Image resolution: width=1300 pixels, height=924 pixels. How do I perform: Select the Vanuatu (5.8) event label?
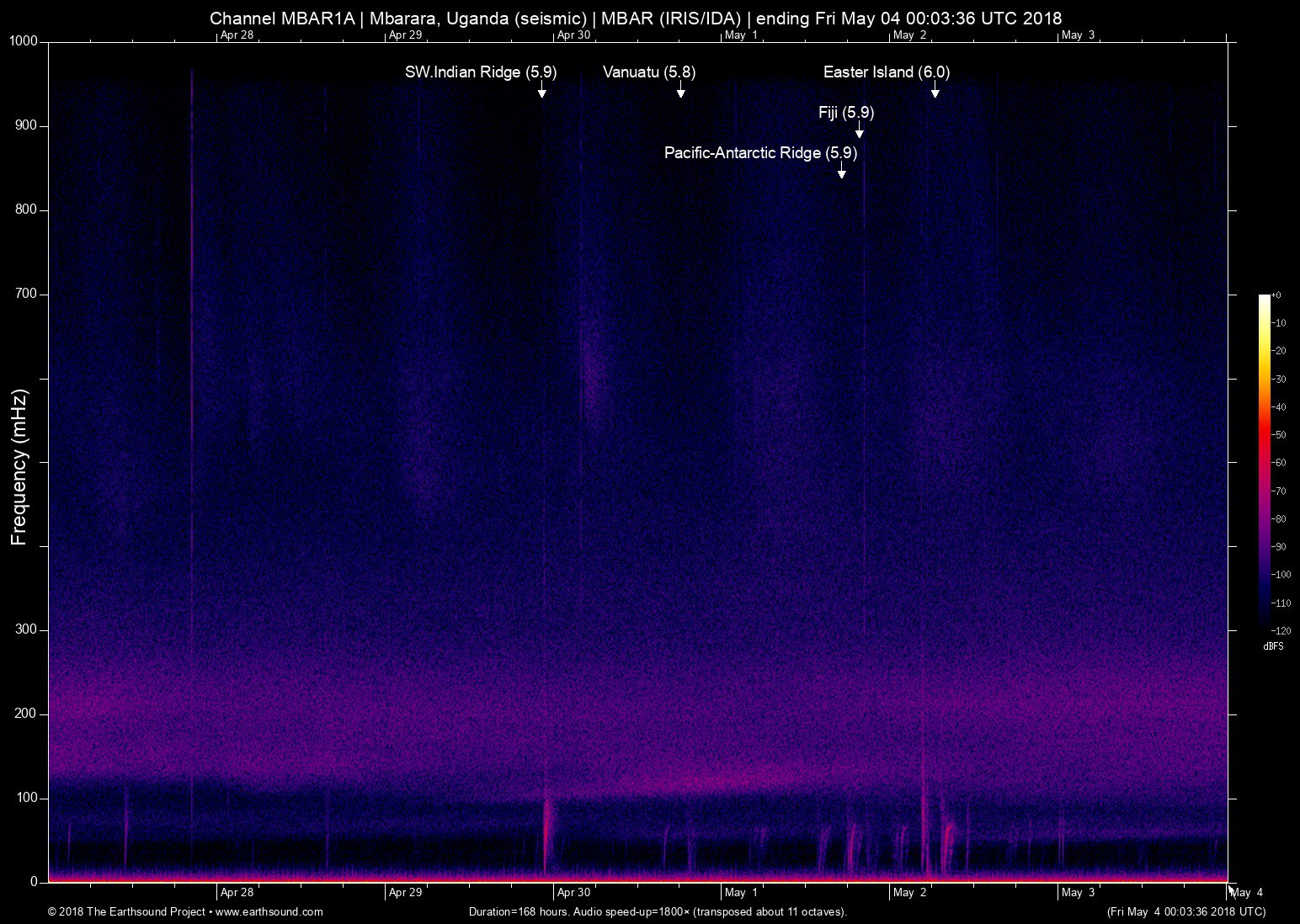(649, 72)
